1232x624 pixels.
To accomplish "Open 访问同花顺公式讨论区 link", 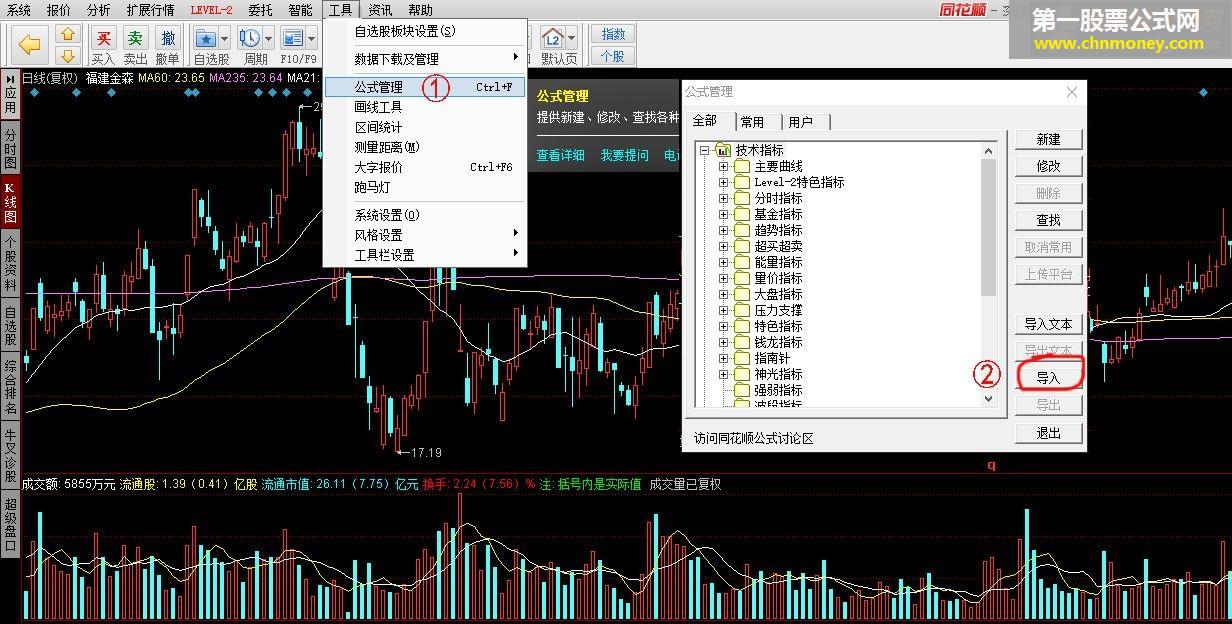I will point(754,438).
